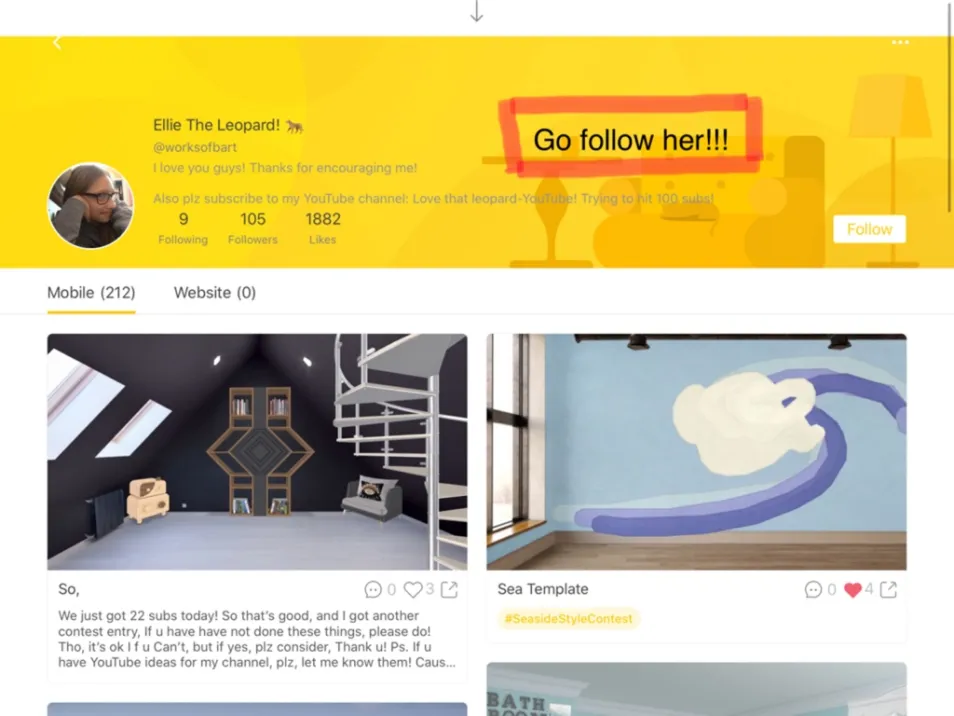Share the Sea Template post
Screen dimensions: 954x716
[x=888, y=589]
